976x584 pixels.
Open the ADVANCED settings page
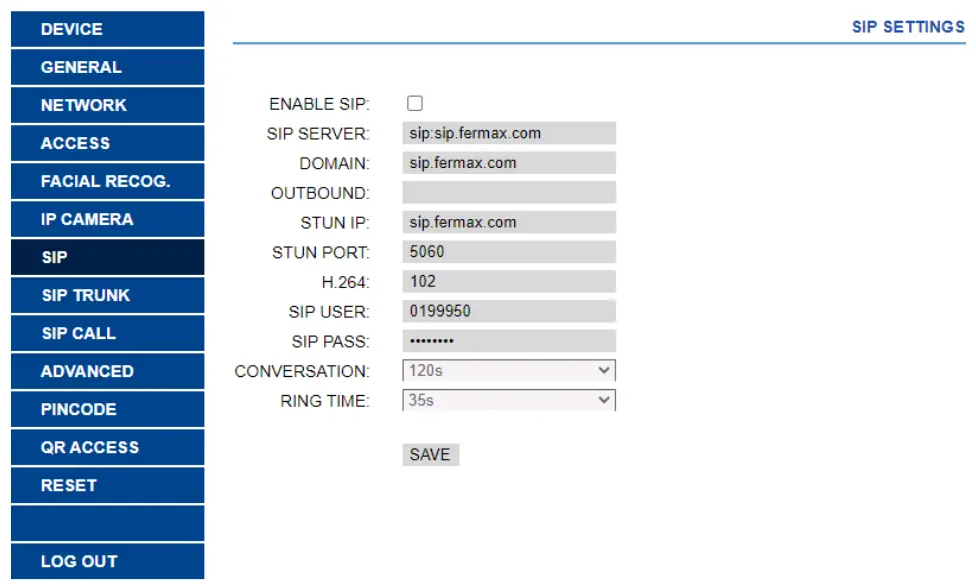click(x=107, y=372)
